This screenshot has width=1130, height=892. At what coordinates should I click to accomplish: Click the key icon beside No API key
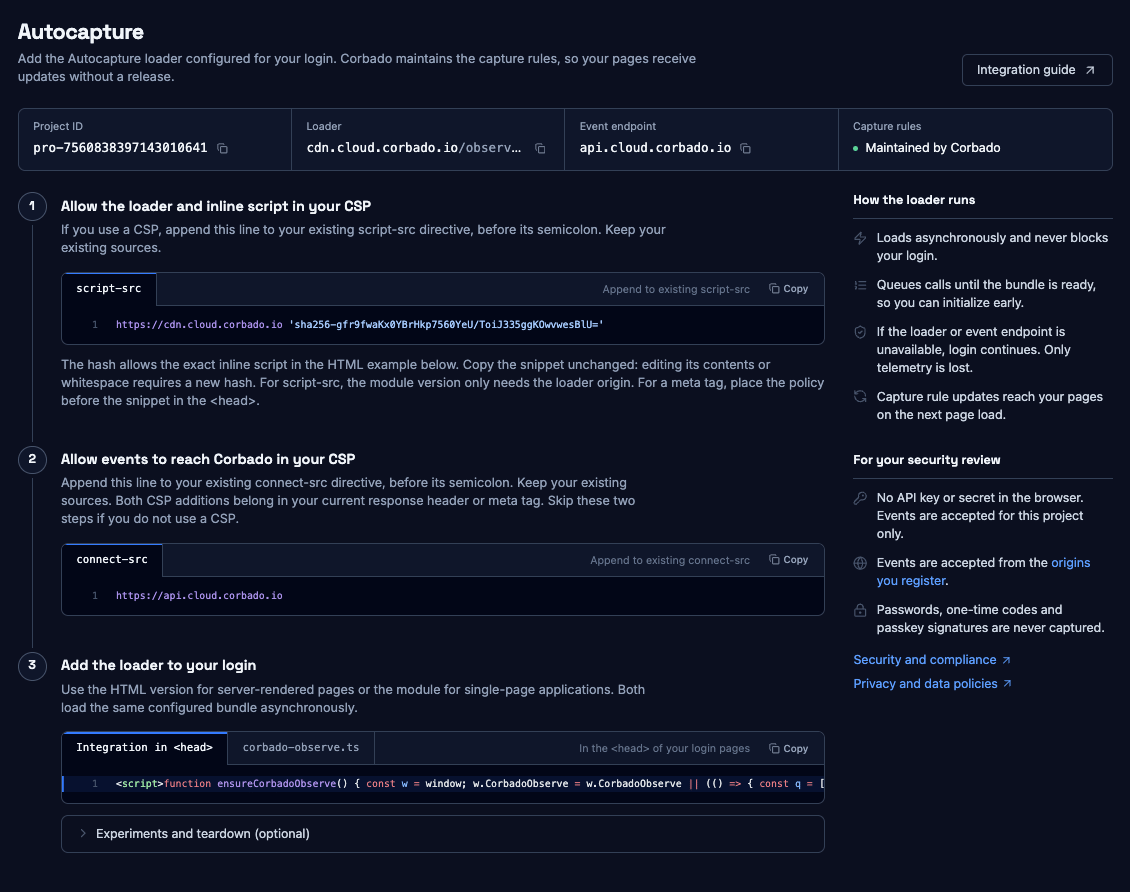pyautogui.click(x=860, y=498)
